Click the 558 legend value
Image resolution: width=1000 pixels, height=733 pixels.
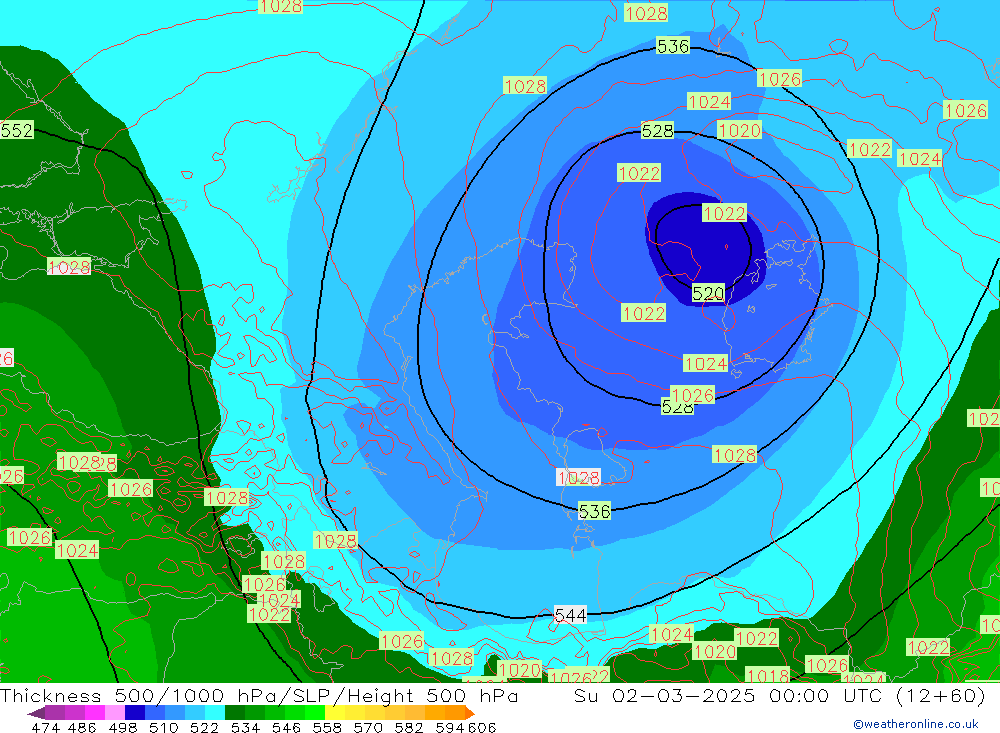[327, 727]
